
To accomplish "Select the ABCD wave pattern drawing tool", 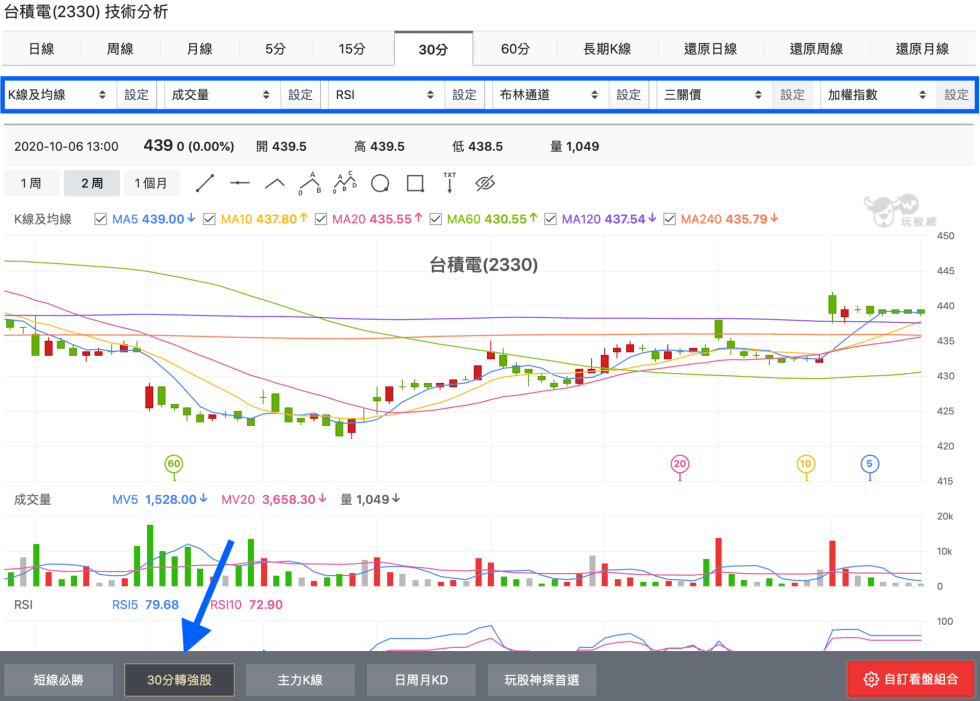I will (x=345, y=183).
